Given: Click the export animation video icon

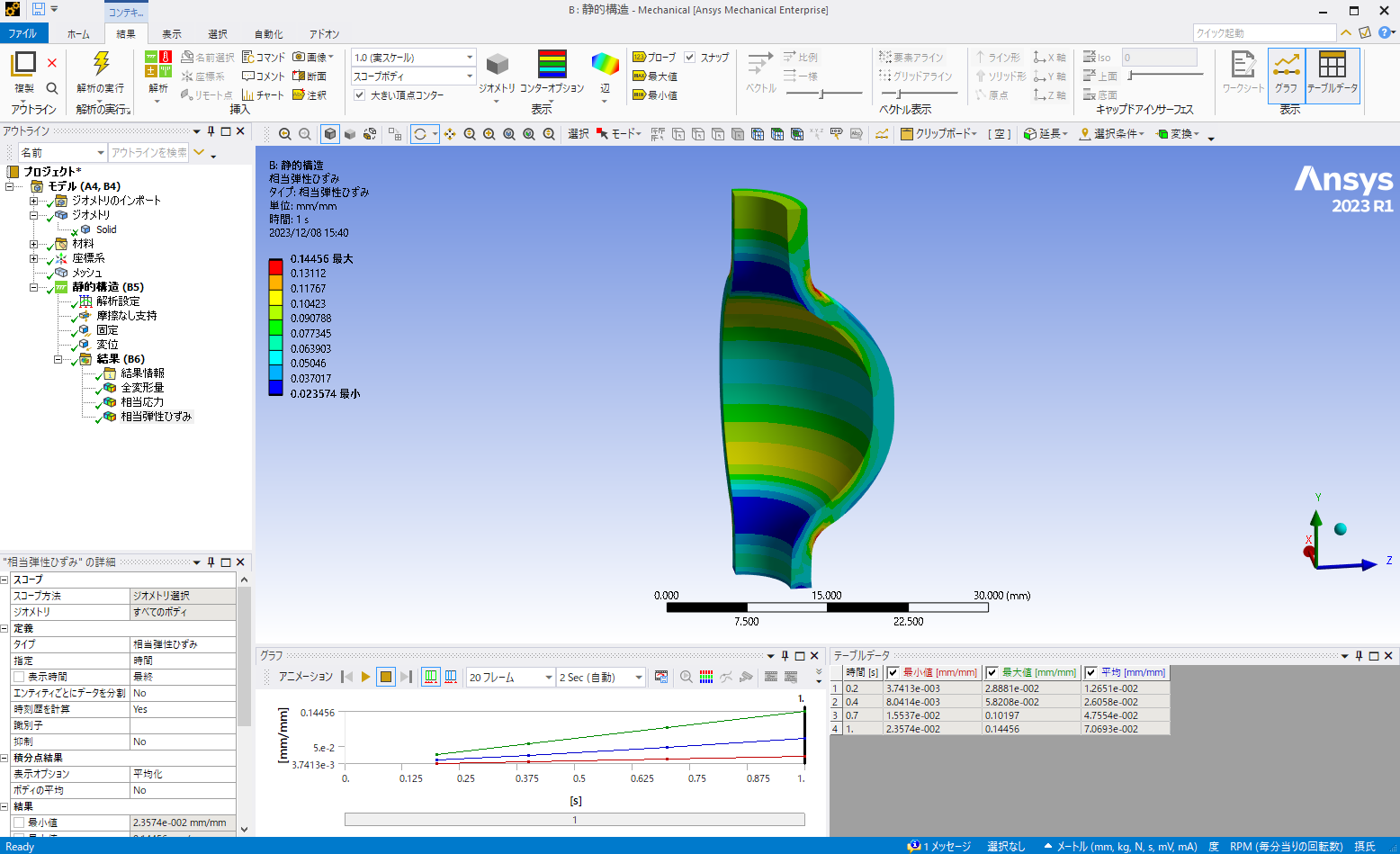Looking at the screenshot, I should [661, 677].
